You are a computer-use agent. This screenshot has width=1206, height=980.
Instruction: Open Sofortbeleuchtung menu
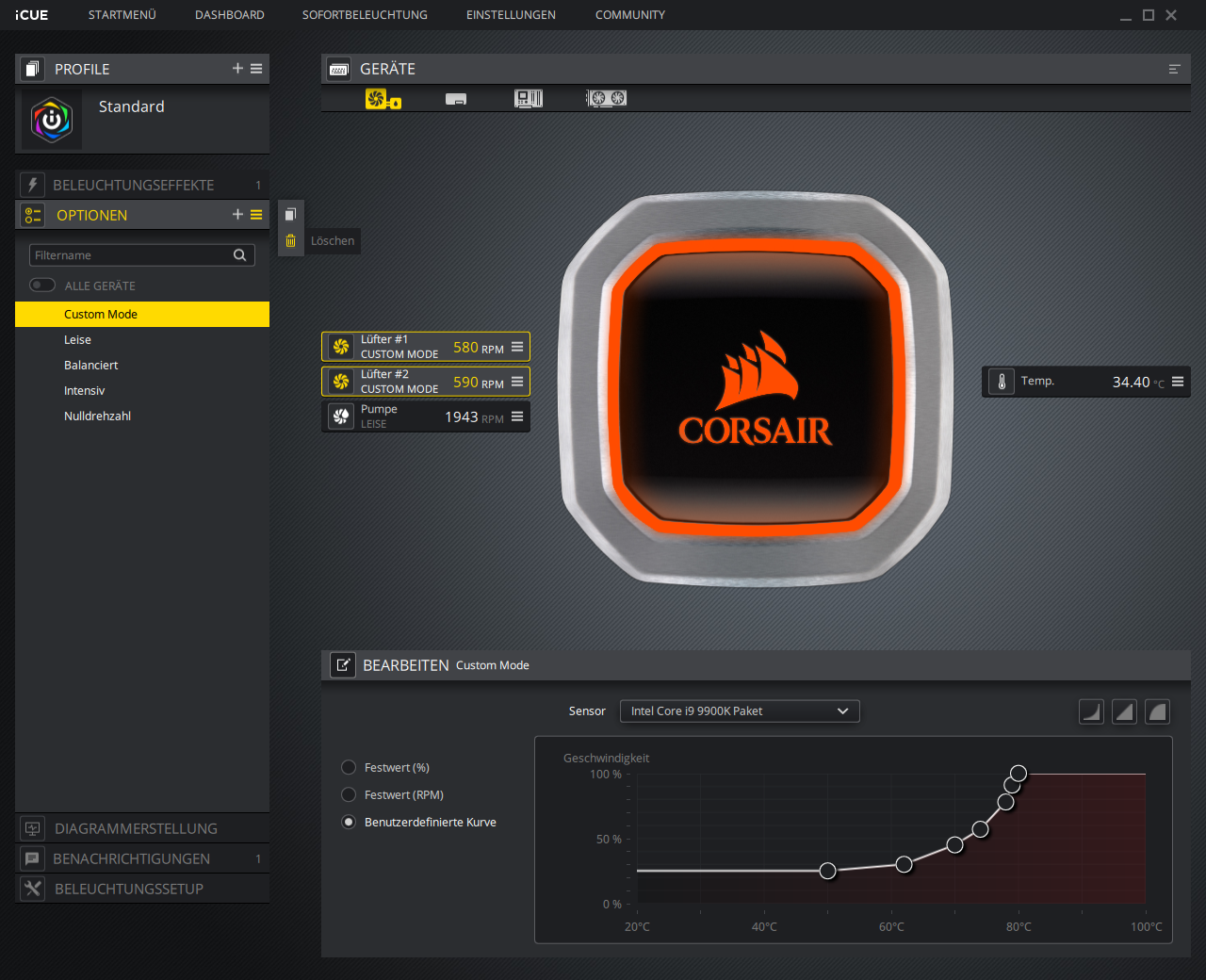(x=365, y=15)
